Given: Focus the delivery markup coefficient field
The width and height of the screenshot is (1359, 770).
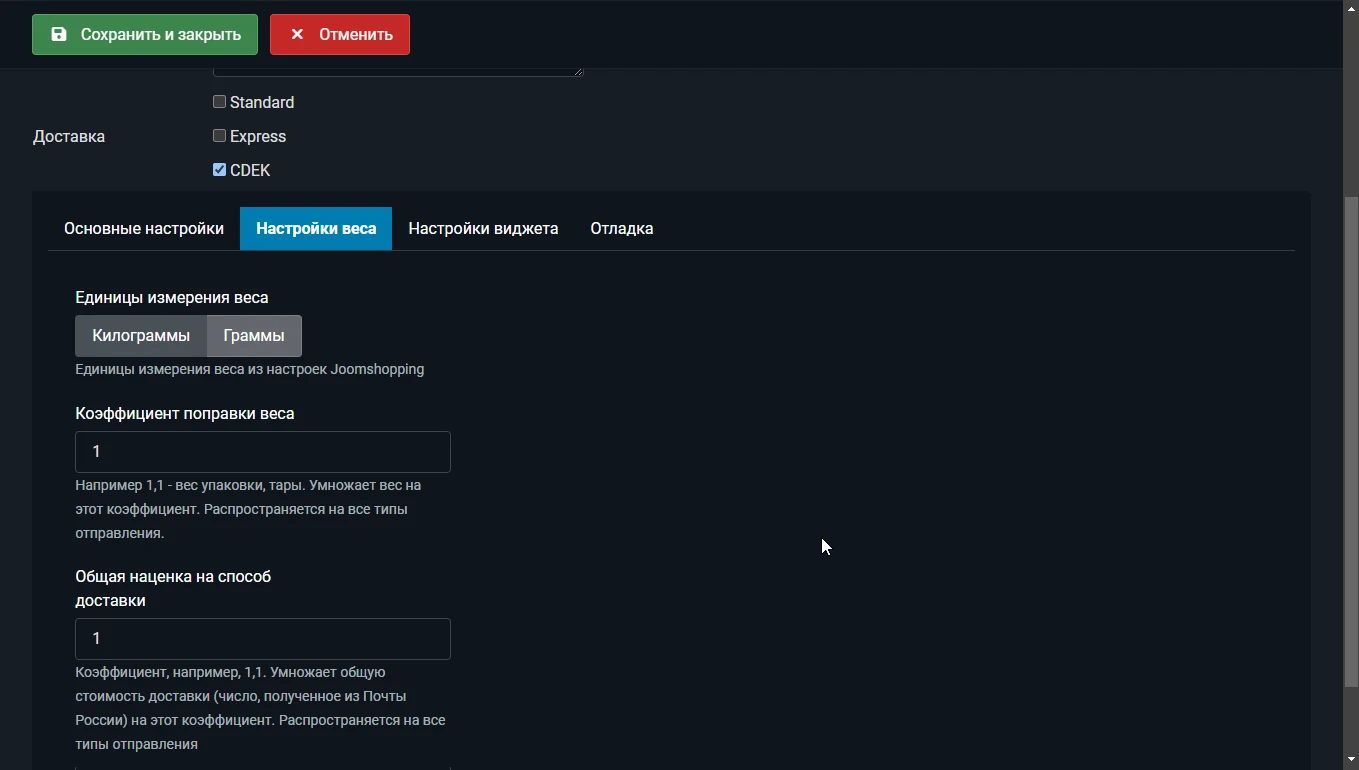Looking at the screenshot, I should (263, 639).
